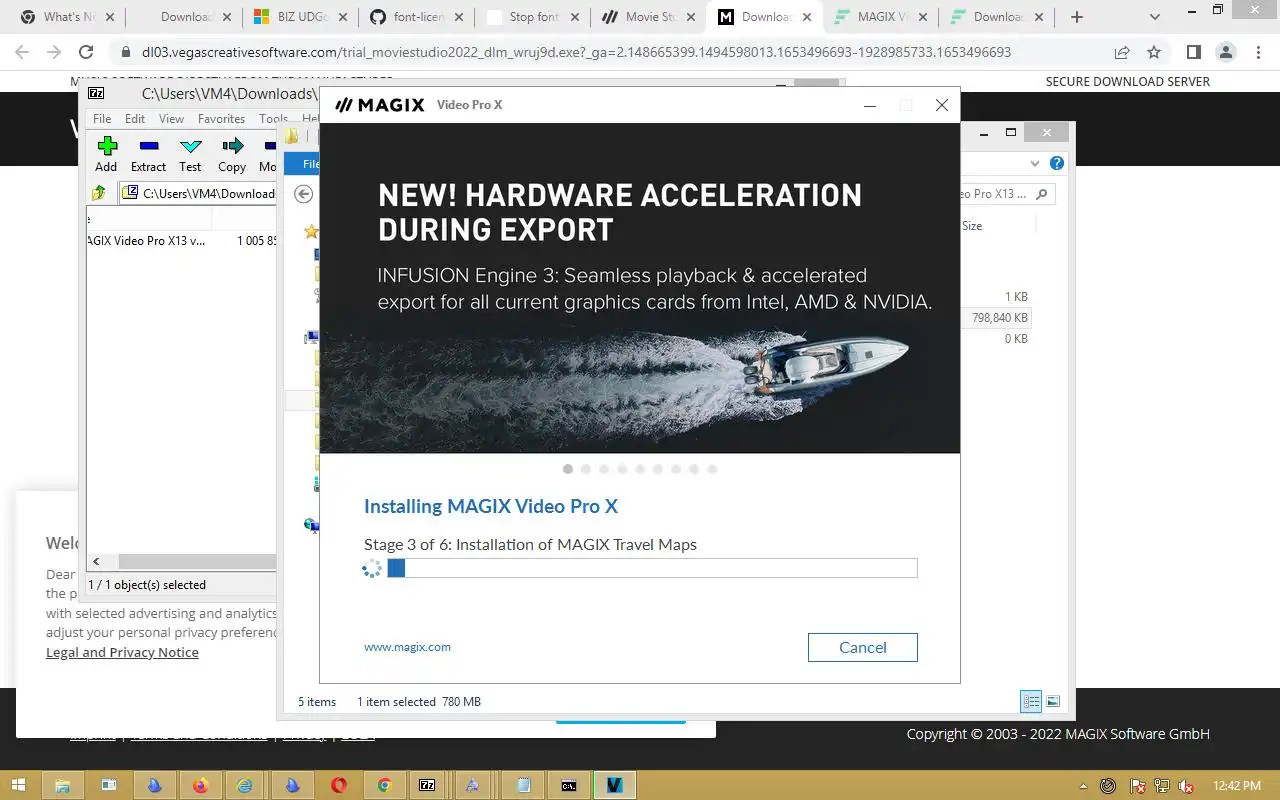Open Explorer help question mark icon

1057,163
